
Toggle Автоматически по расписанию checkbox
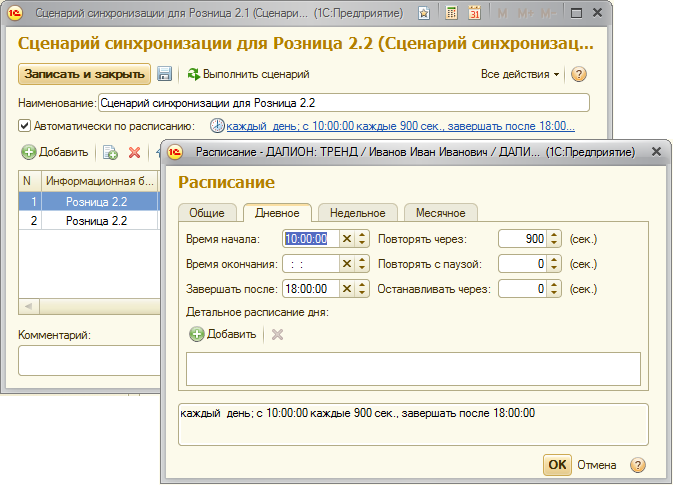(x=24, y=126)
